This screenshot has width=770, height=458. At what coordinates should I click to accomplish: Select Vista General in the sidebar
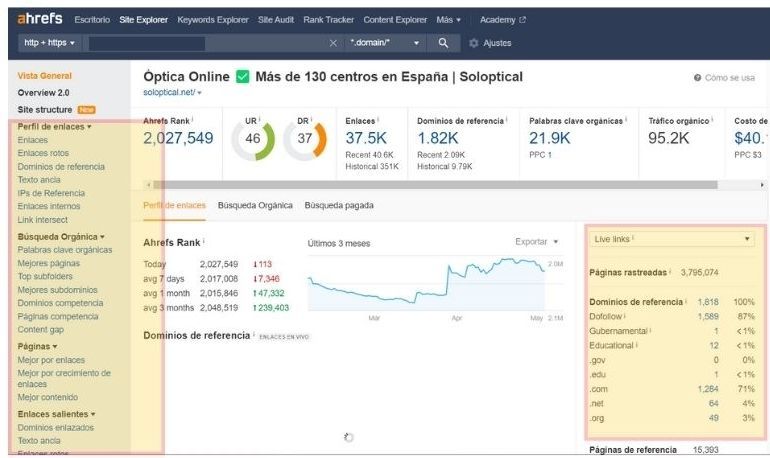point(45,76)
